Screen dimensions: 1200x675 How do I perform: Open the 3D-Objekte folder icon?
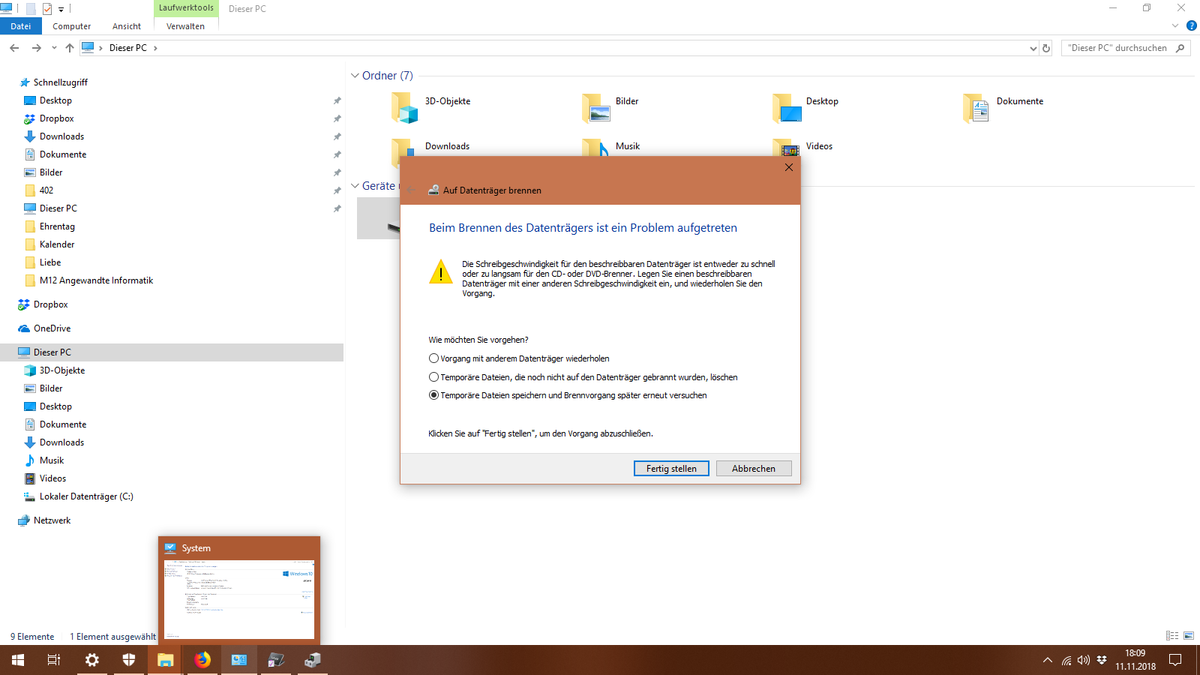403,106
